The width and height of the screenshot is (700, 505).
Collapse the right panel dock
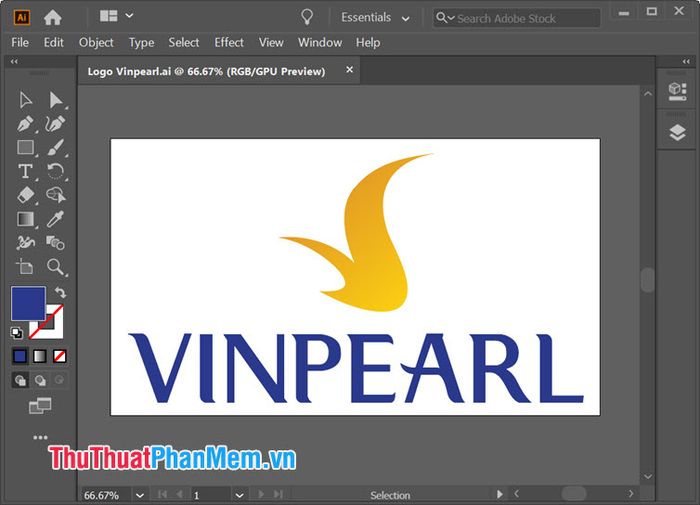(686, 62)
